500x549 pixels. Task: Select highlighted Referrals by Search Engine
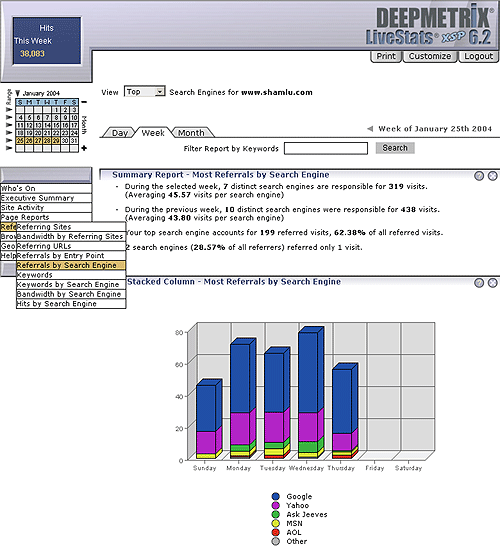click(x=71, y=265)
